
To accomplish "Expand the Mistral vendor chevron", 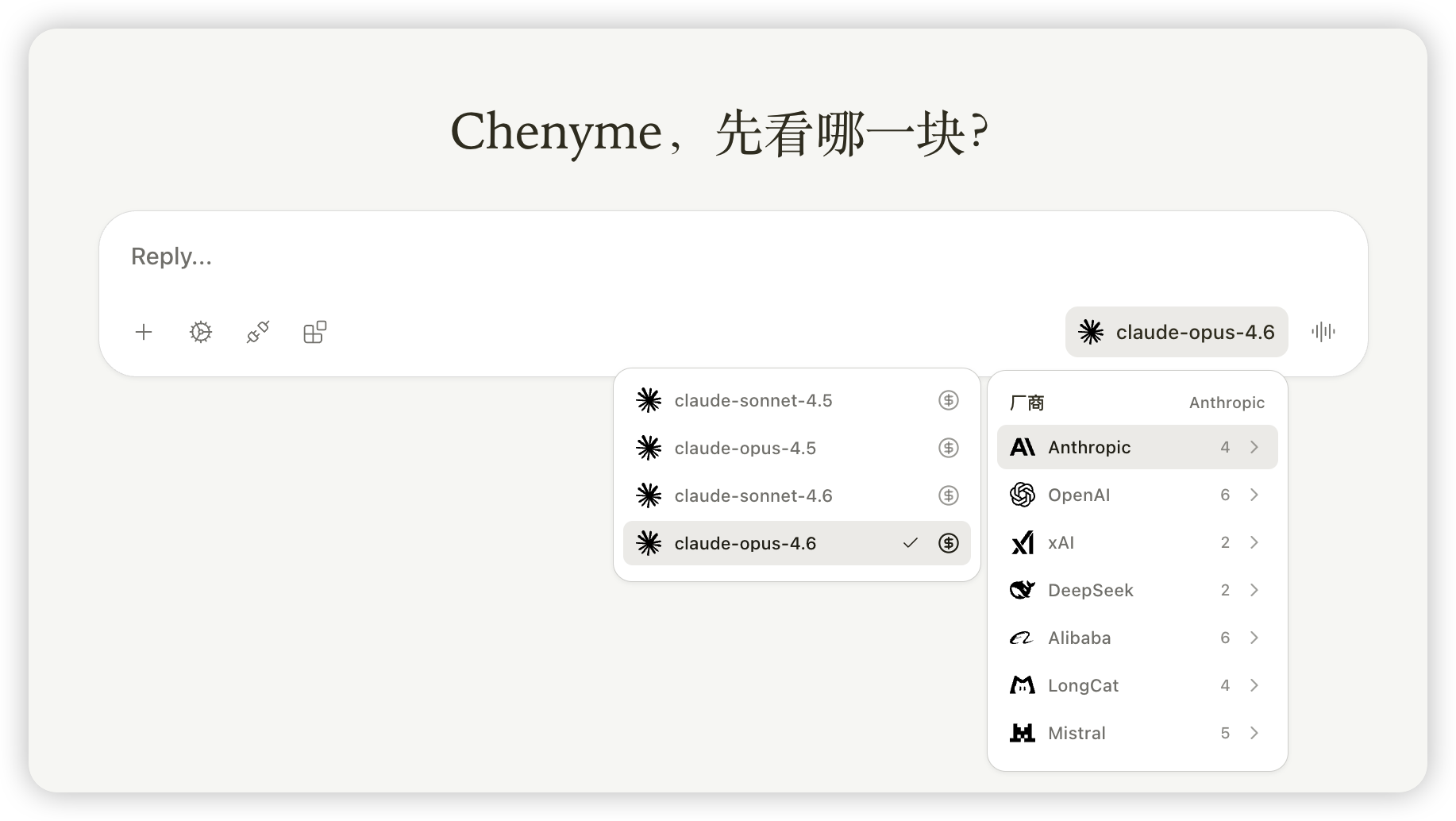I will point(1254,733).
